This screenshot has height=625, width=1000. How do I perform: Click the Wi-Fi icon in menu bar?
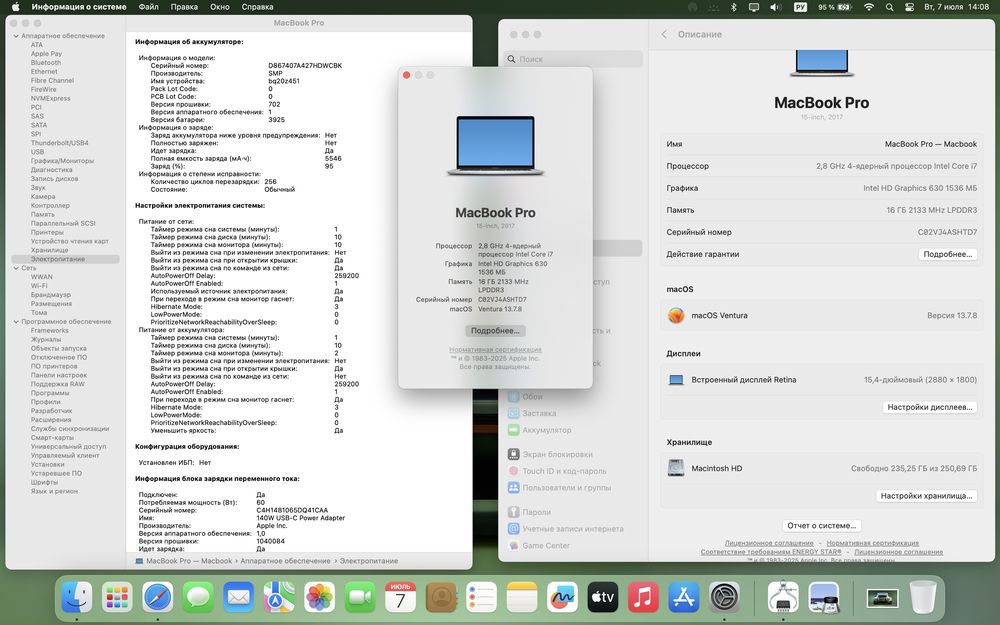click(x=869, y=7)
